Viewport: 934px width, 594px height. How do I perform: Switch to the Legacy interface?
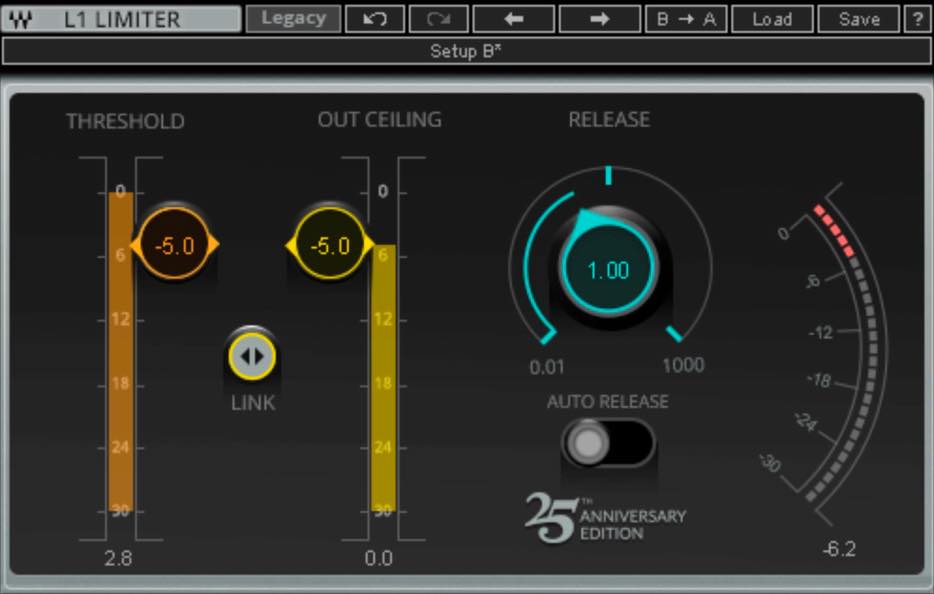pos(294,19)
